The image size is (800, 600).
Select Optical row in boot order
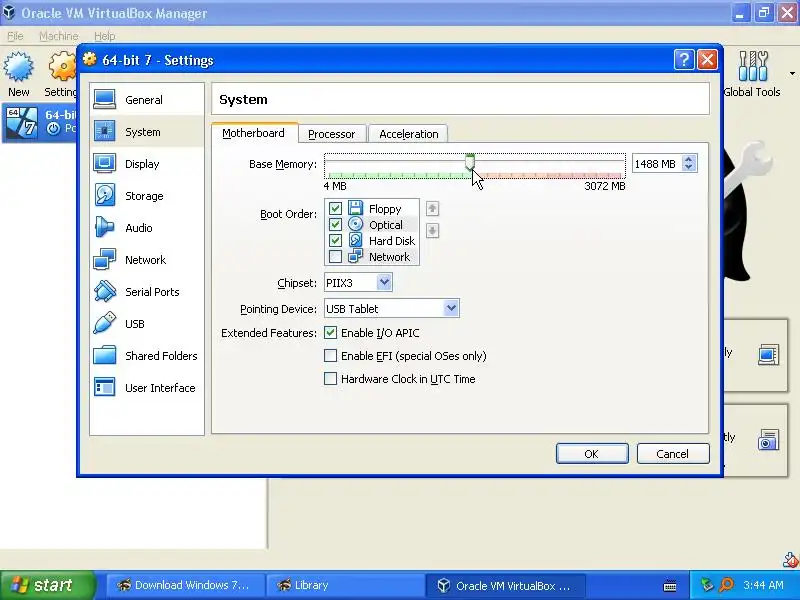point(372,224)
